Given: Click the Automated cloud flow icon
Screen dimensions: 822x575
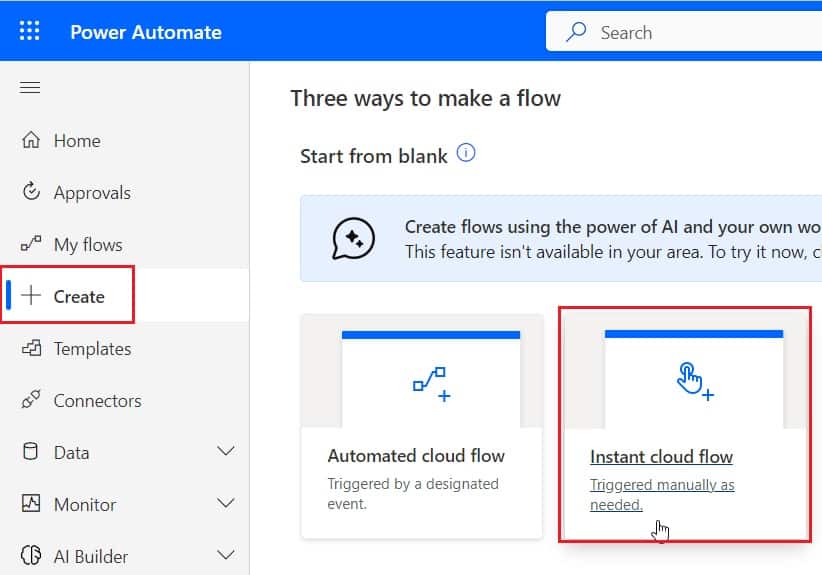Looking at the screenshot, I should [431, 385].
